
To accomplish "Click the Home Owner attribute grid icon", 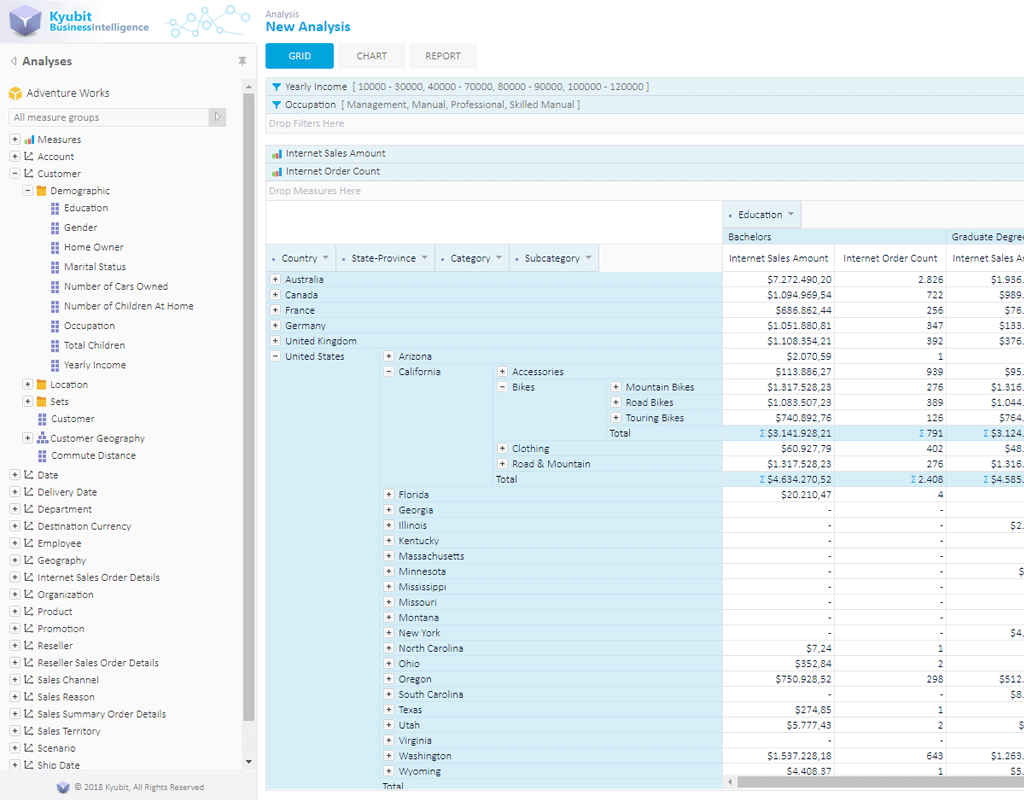I will pyautogui.click(x=55, y=248).
